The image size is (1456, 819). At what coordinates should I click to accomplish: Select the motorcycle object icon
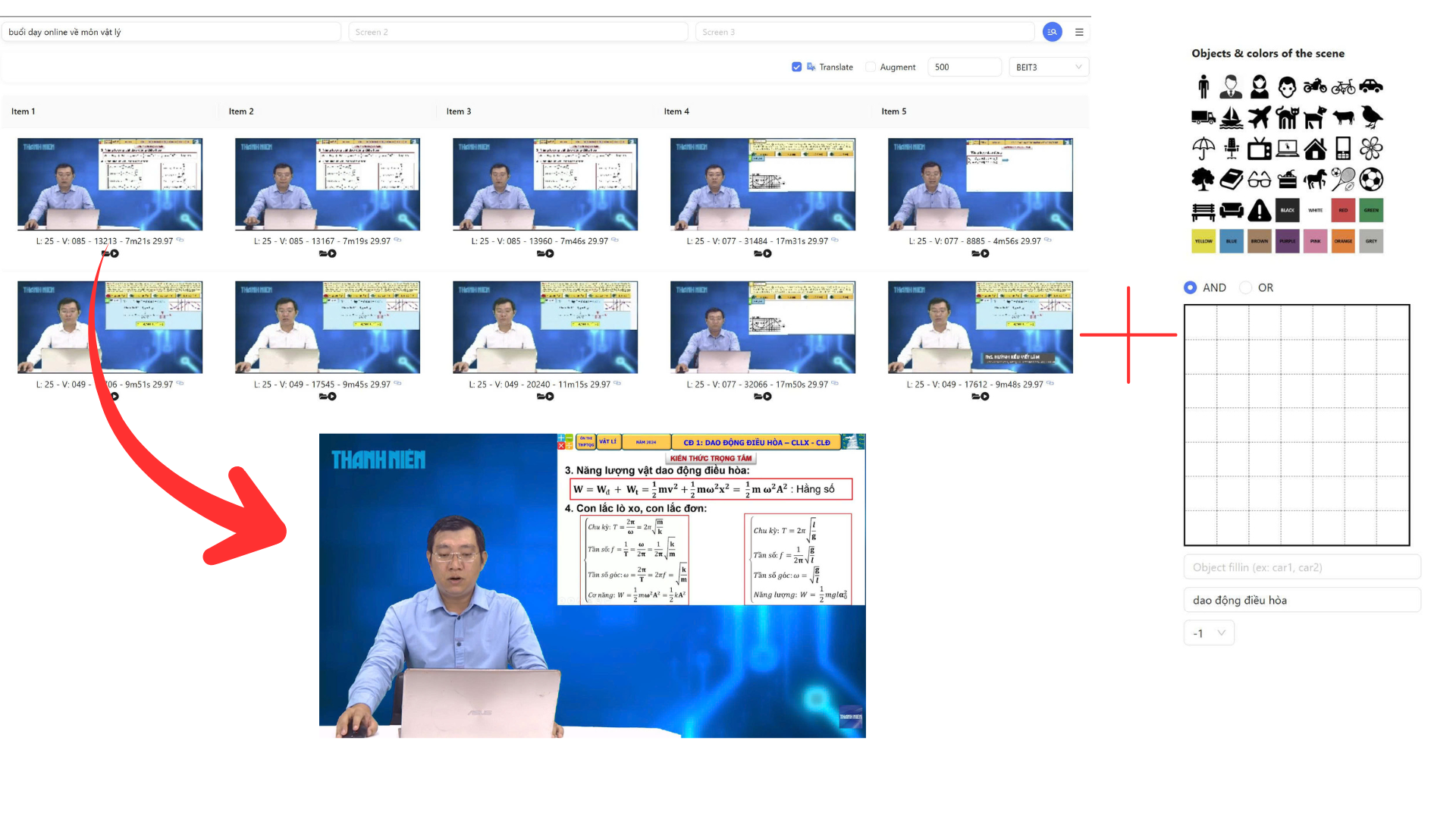tap(1315, 86)
